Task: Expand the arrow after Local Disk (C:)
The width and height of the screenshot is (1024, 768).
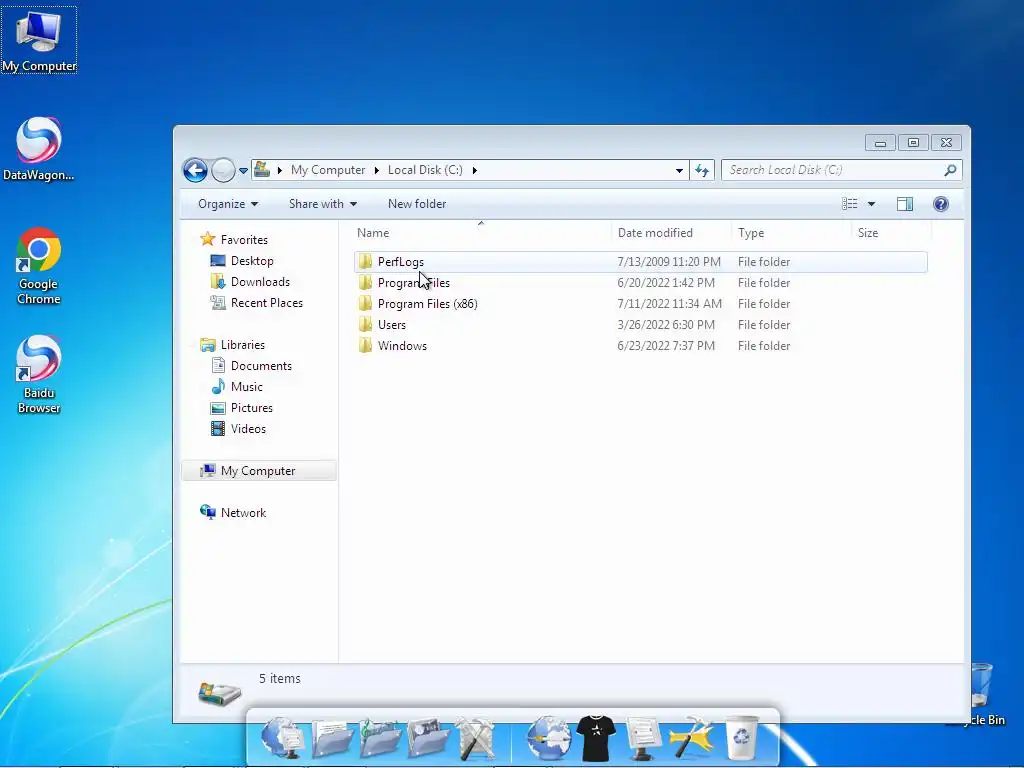Action: (475, 170)
